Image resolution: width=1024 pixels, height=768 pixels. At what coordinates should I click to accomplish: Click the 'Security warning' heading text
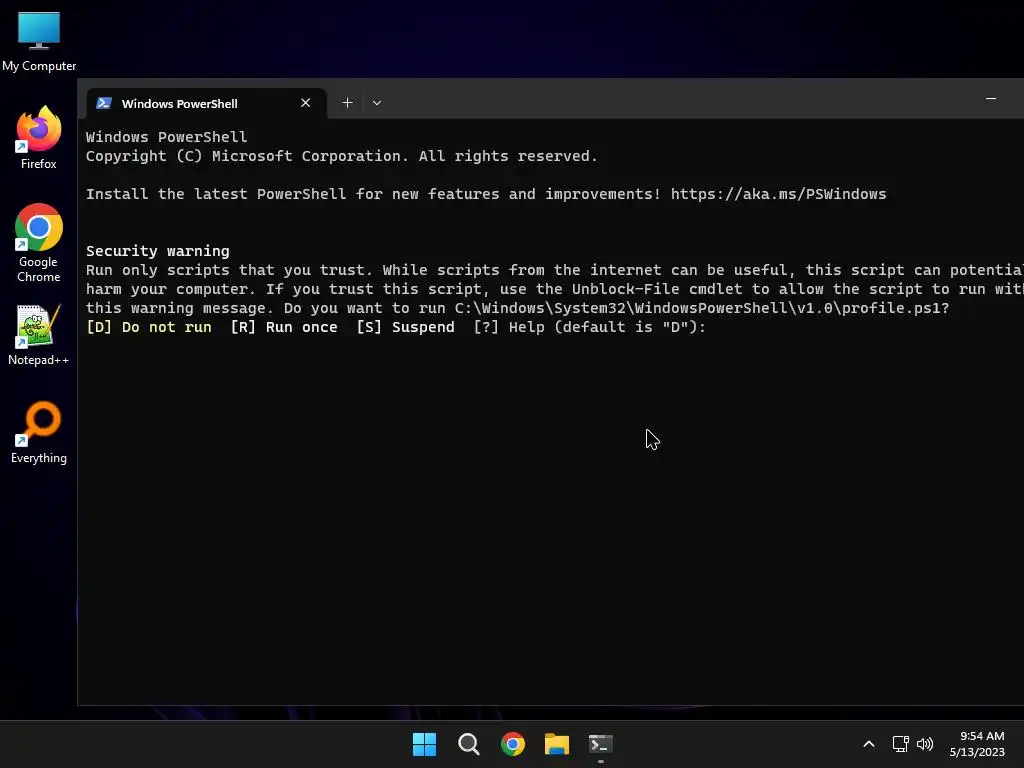157,251
